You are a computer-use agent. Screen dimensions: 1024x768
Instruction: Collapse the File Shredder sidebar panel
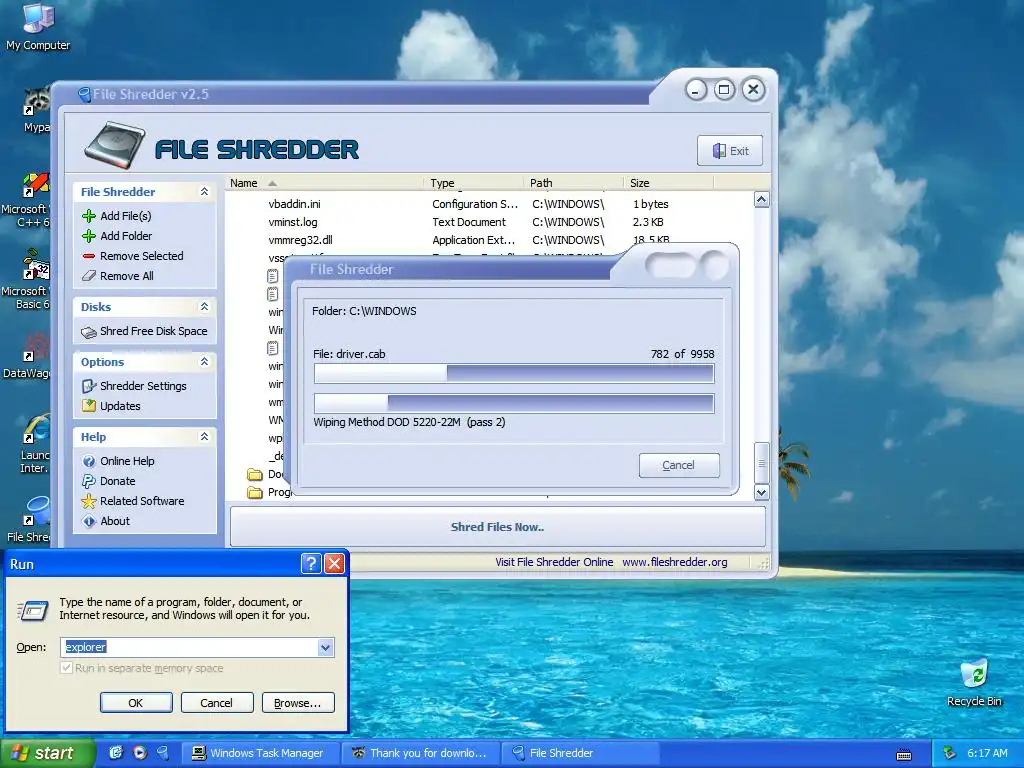[x=204, y=191]
